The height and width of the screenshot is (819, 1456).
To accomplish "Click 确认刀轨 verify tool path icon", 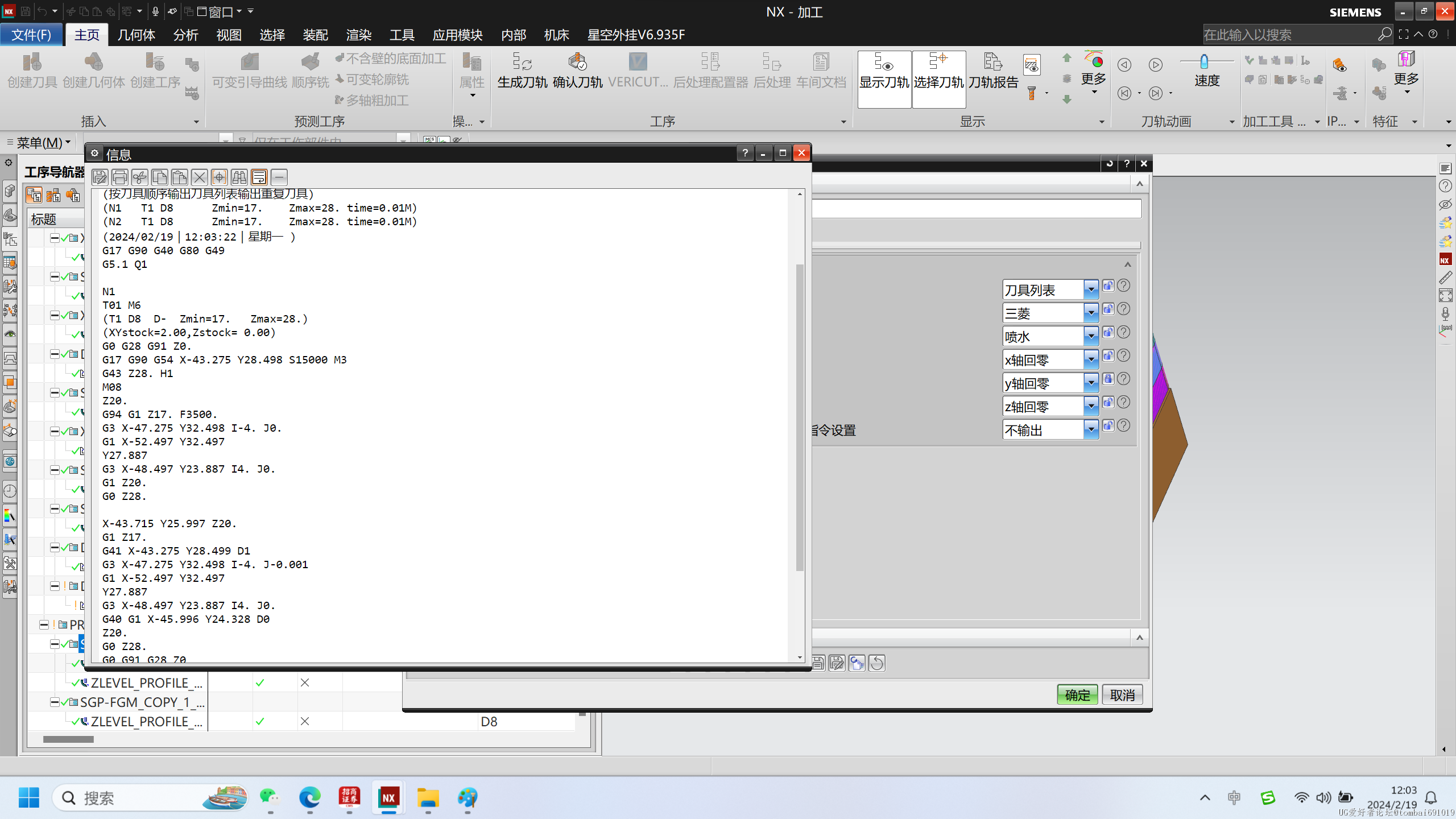I will pos(577,71).
